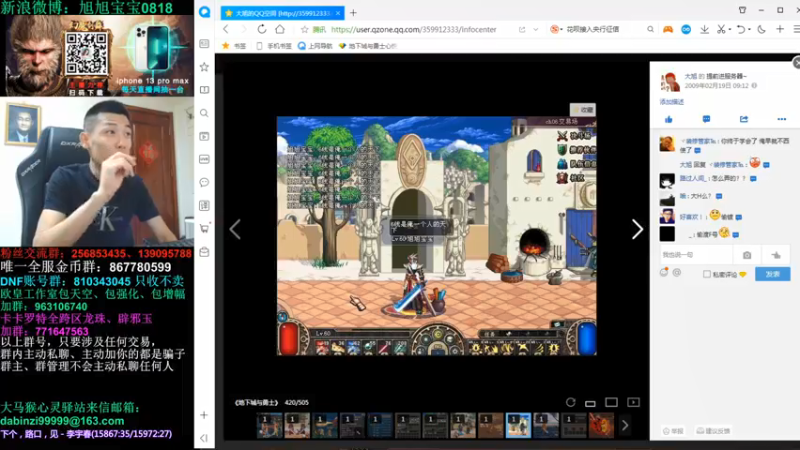Open the 书签 bookmarks item
800x450 pixels.
coord(234,46)
